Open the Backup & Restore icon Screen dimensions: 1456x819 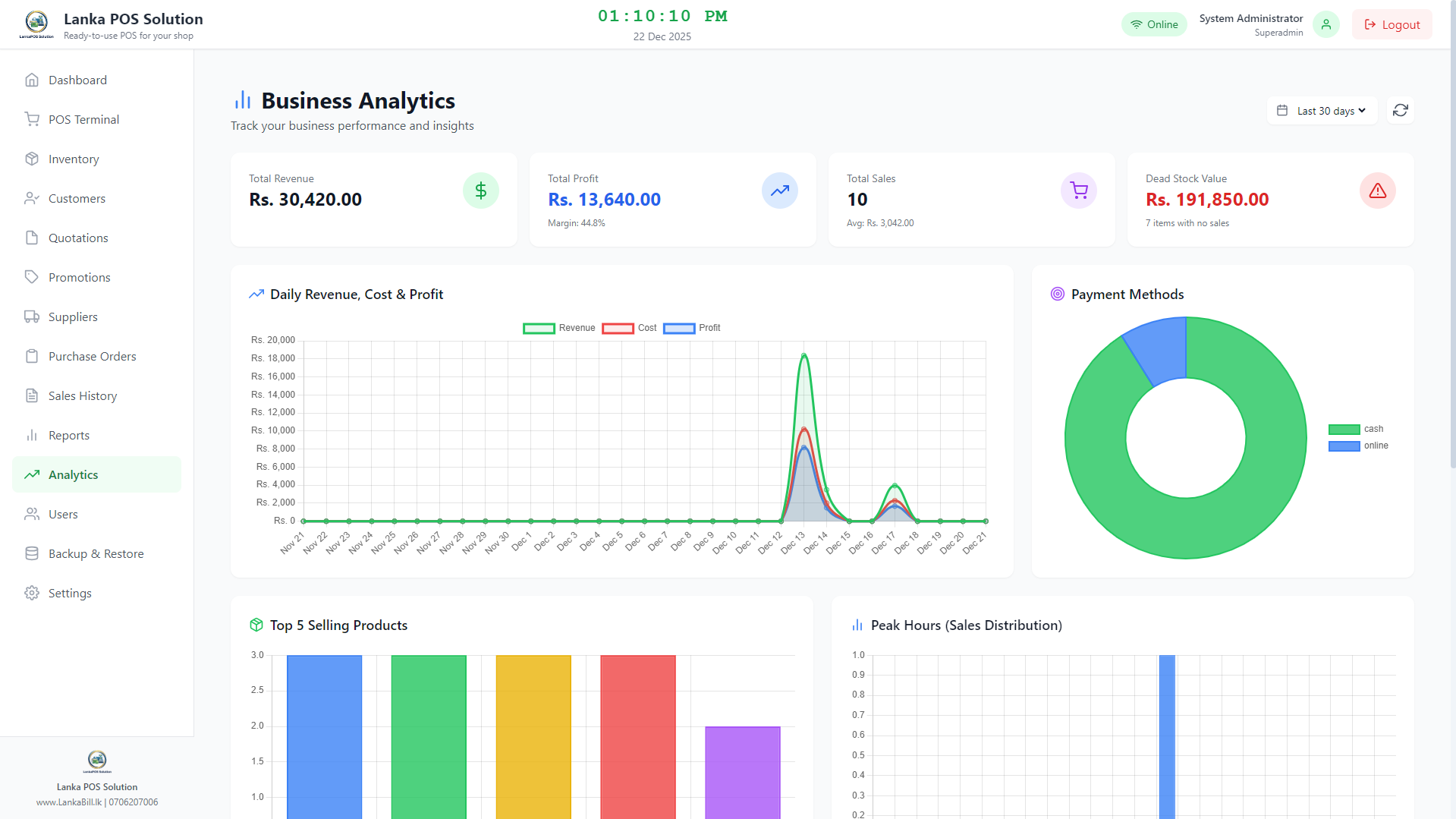(32, 553)
